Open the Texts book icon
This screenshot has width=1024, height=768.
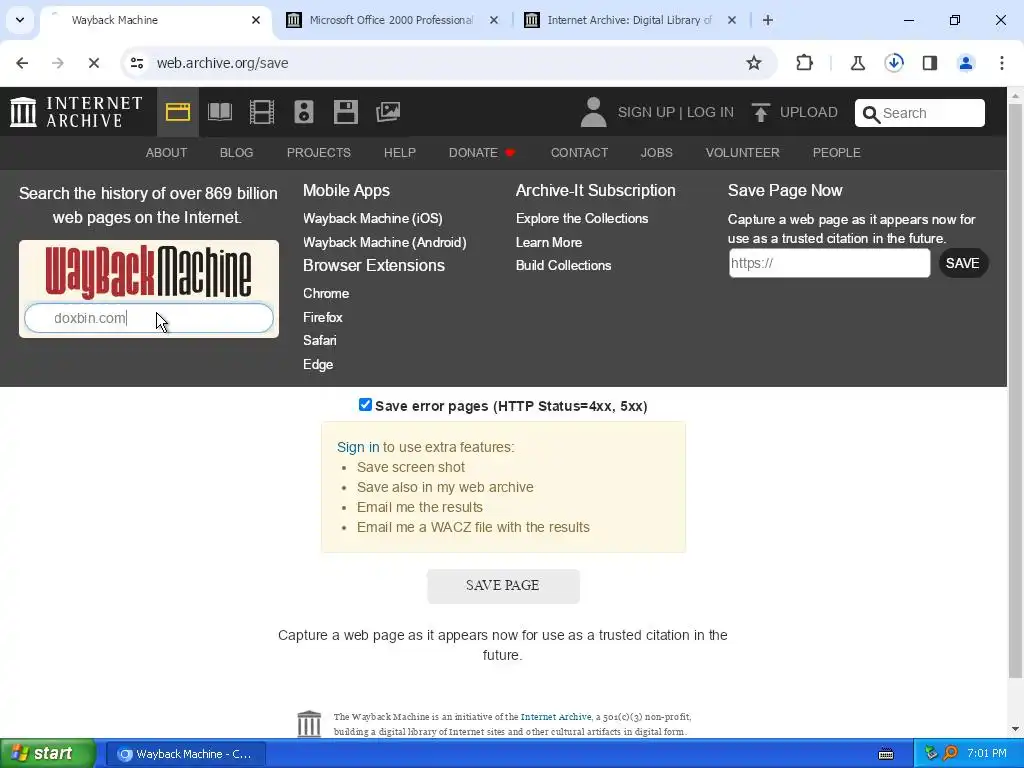[219, 112]
